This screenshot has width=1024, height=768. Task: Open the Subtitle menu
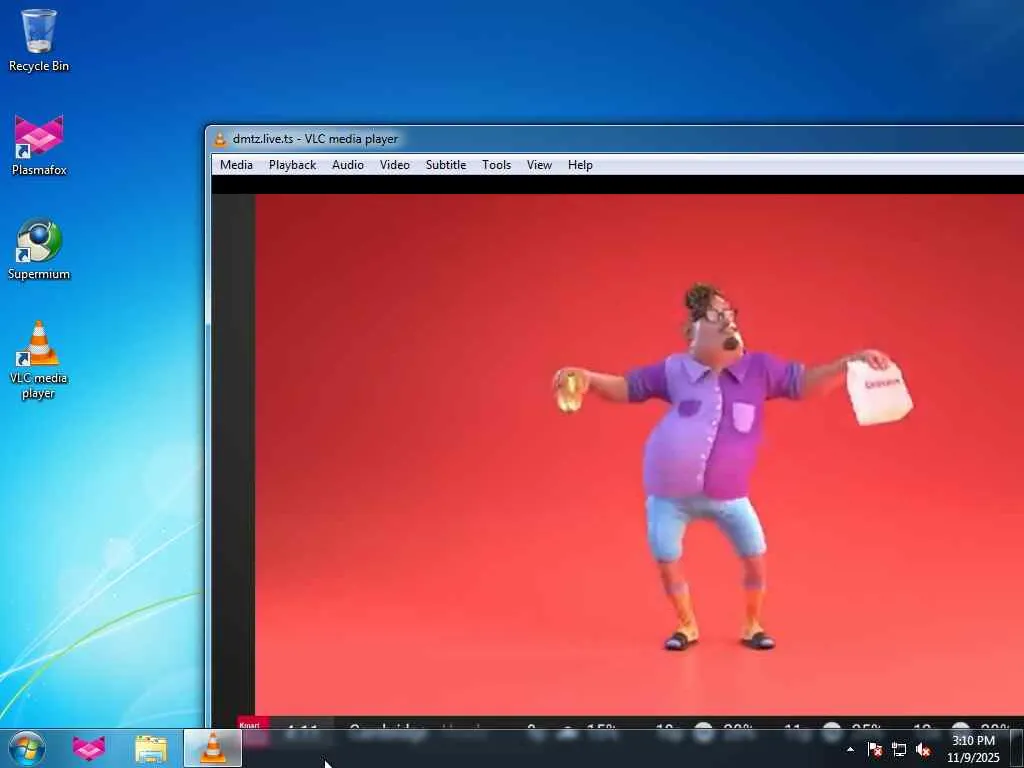pyautogui.click(x=446, y=165)
